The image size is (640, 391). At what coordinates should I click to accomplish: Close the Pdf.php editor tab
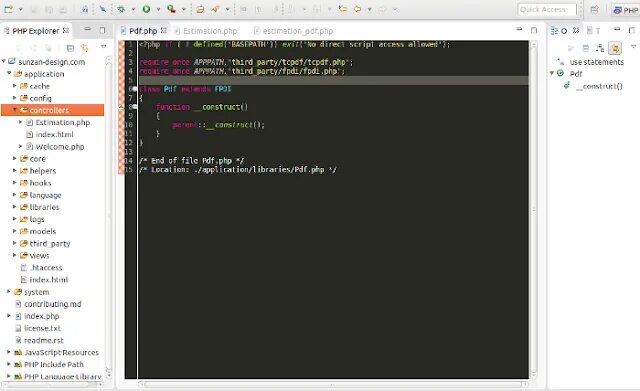click(x=164, y=30)
